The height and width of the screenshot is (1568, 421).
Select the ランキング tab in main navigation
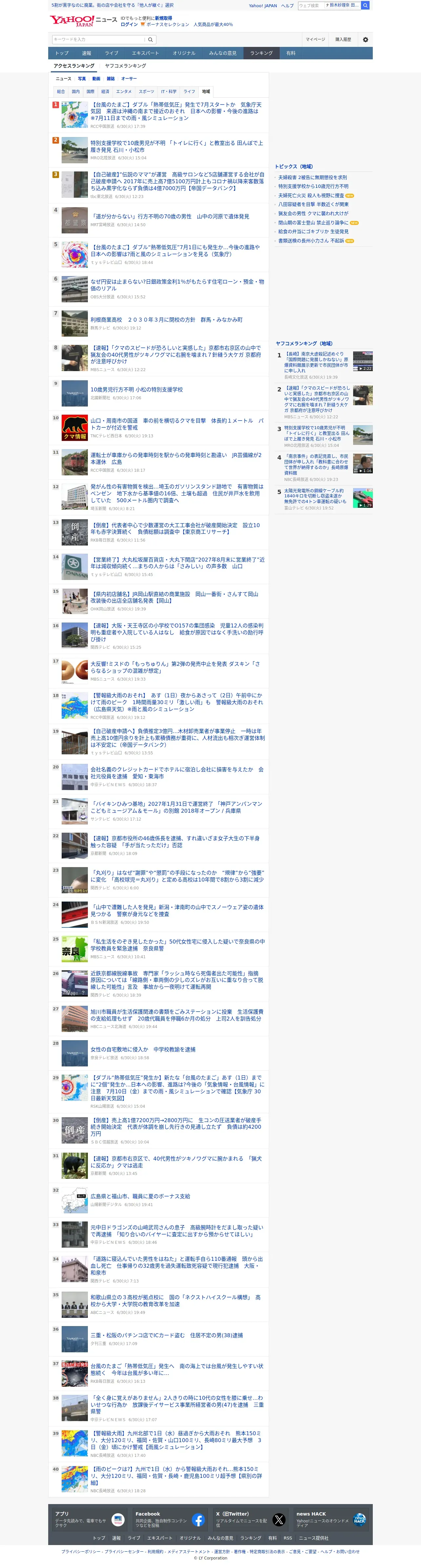262,53
